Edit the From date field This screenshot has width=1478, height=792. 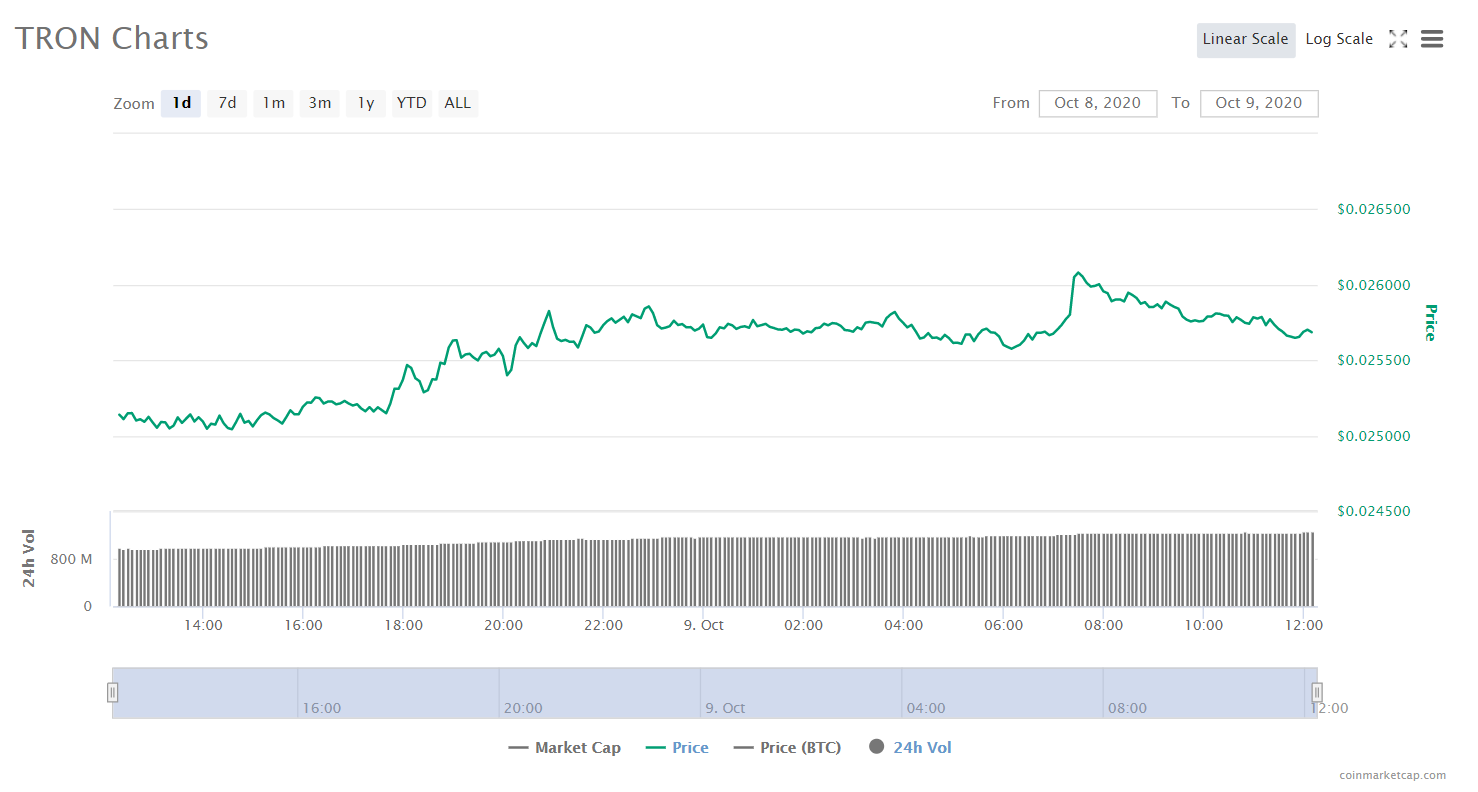[1098, 103]
